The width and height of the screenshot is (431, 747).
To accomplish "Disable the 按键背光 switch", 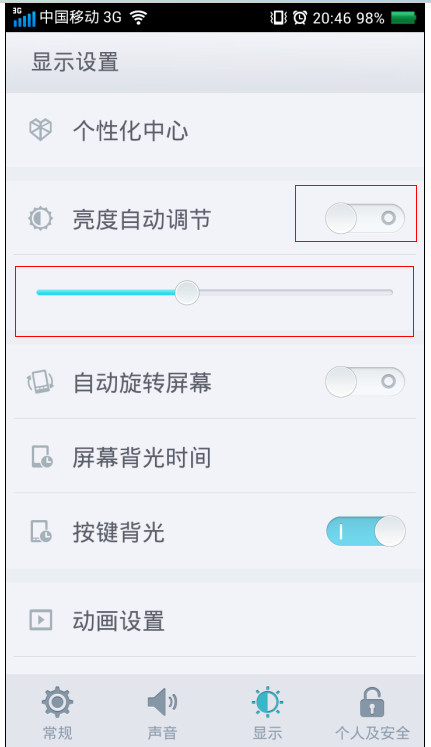I will click(x=366, y=531).
